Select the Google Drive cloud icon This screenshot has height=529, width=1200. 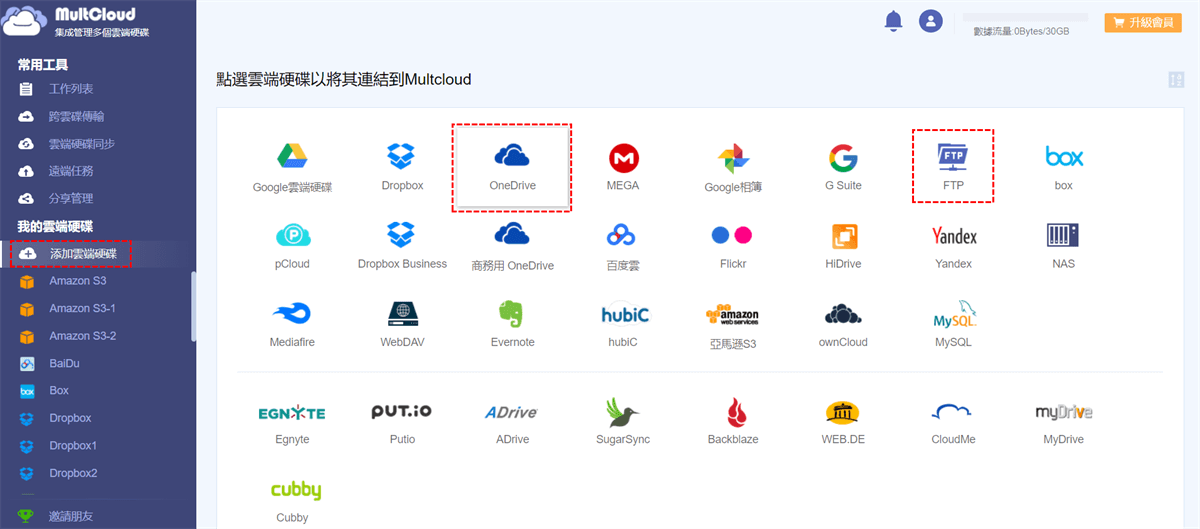point(292,157)
